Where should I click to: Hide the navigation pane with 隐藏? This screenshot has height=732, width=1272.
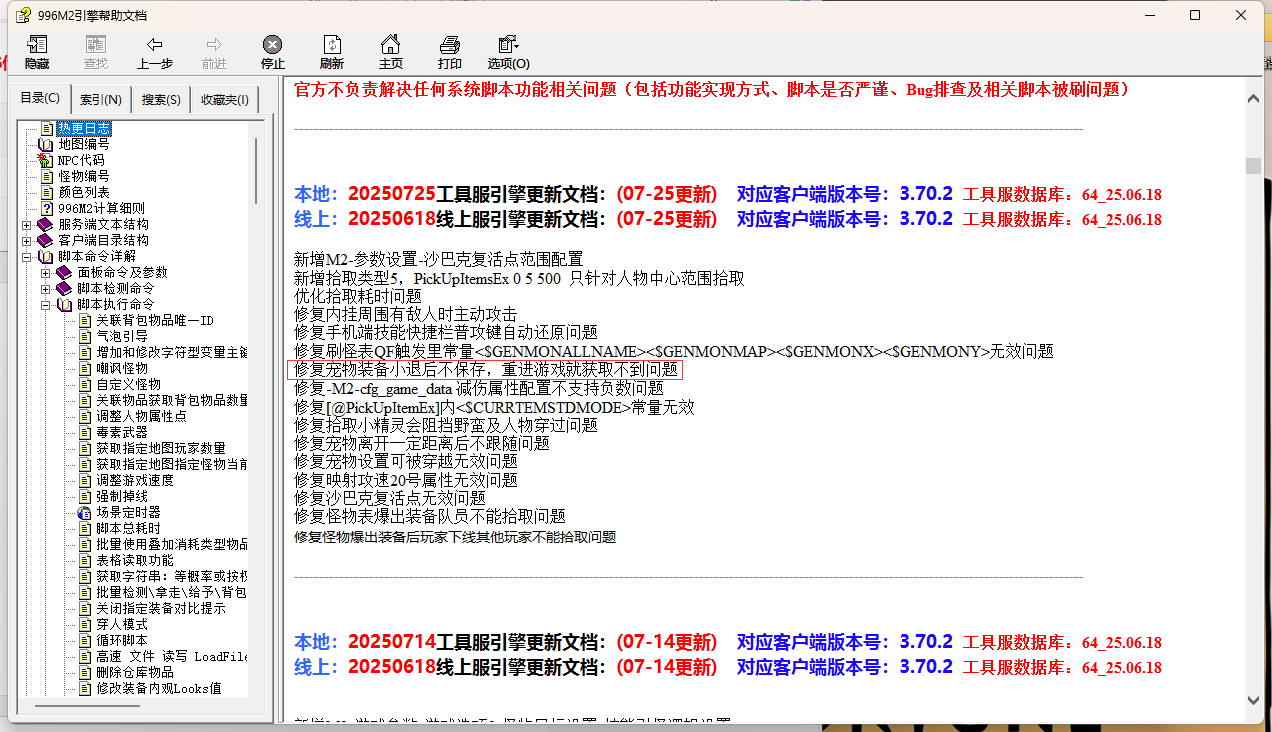(37, 53)
